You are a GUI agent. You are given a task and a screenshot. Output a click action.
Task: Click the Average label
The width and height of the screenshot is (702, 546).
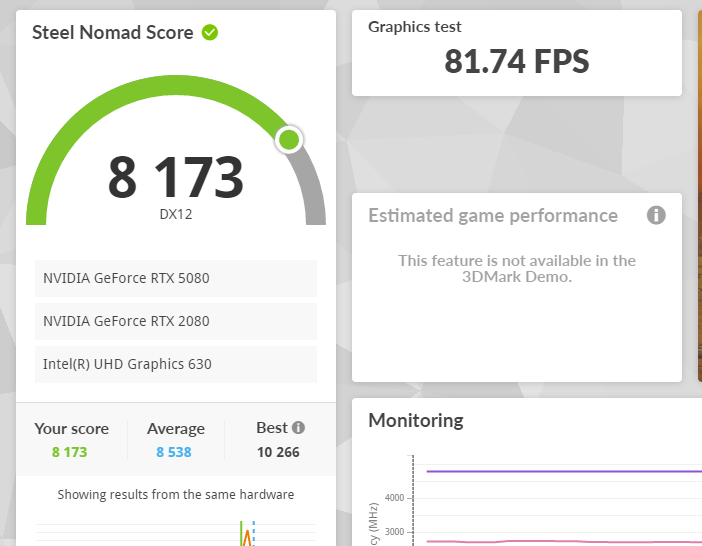176,429
